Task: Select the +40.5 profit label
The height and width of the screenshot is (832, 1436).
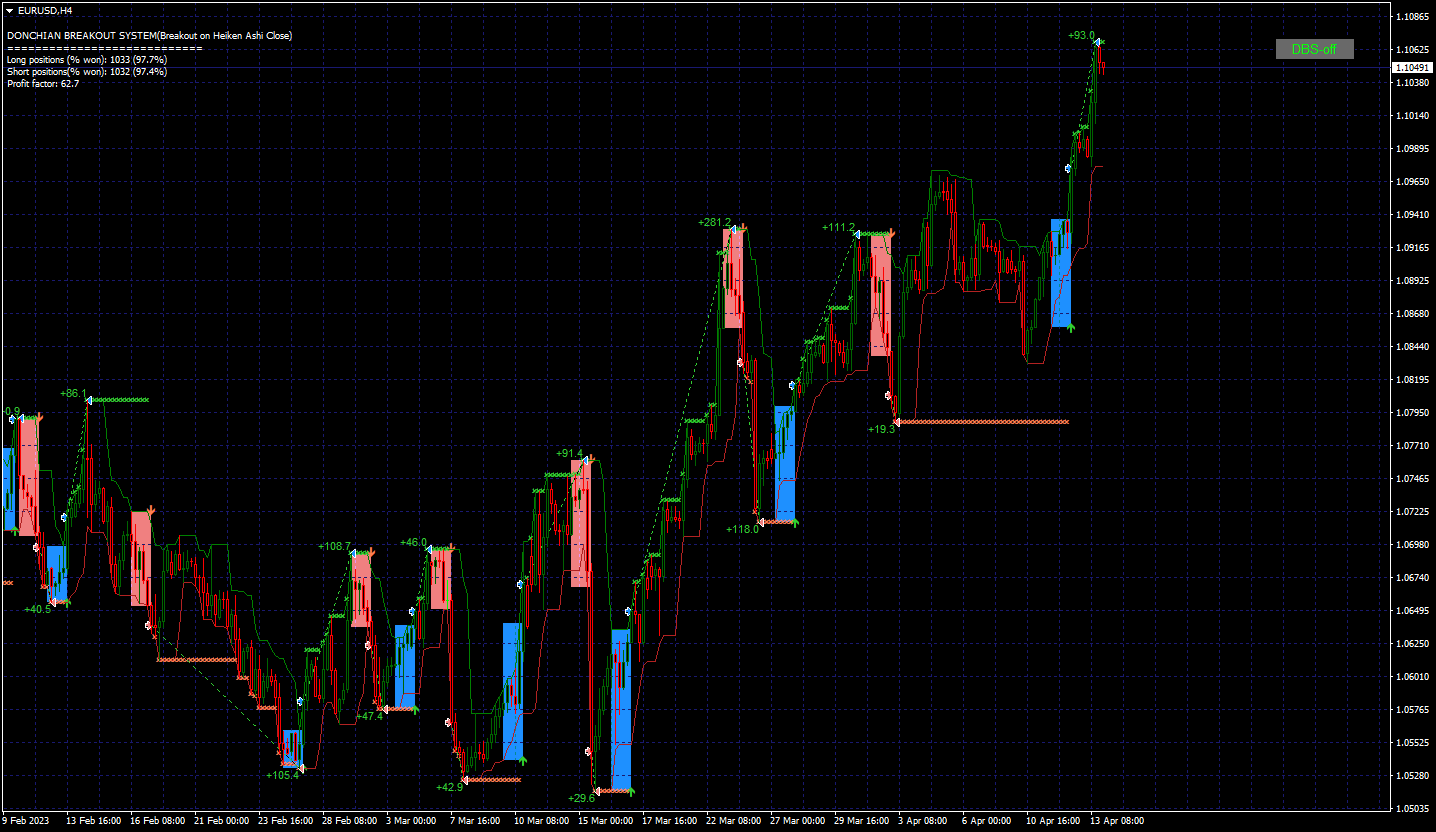Action: coord(38,609)
